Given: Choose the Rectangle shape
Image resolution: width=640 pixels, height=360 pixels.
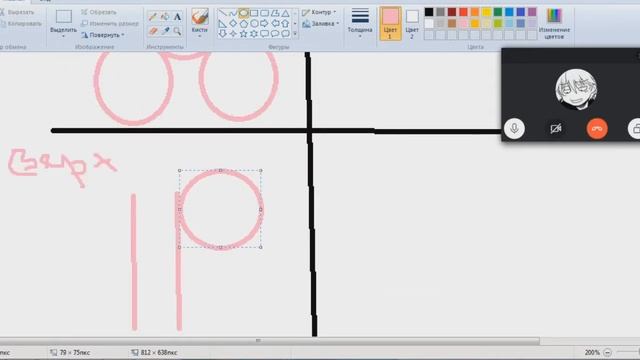Looking at the screenshot, I should click(254, 13).
